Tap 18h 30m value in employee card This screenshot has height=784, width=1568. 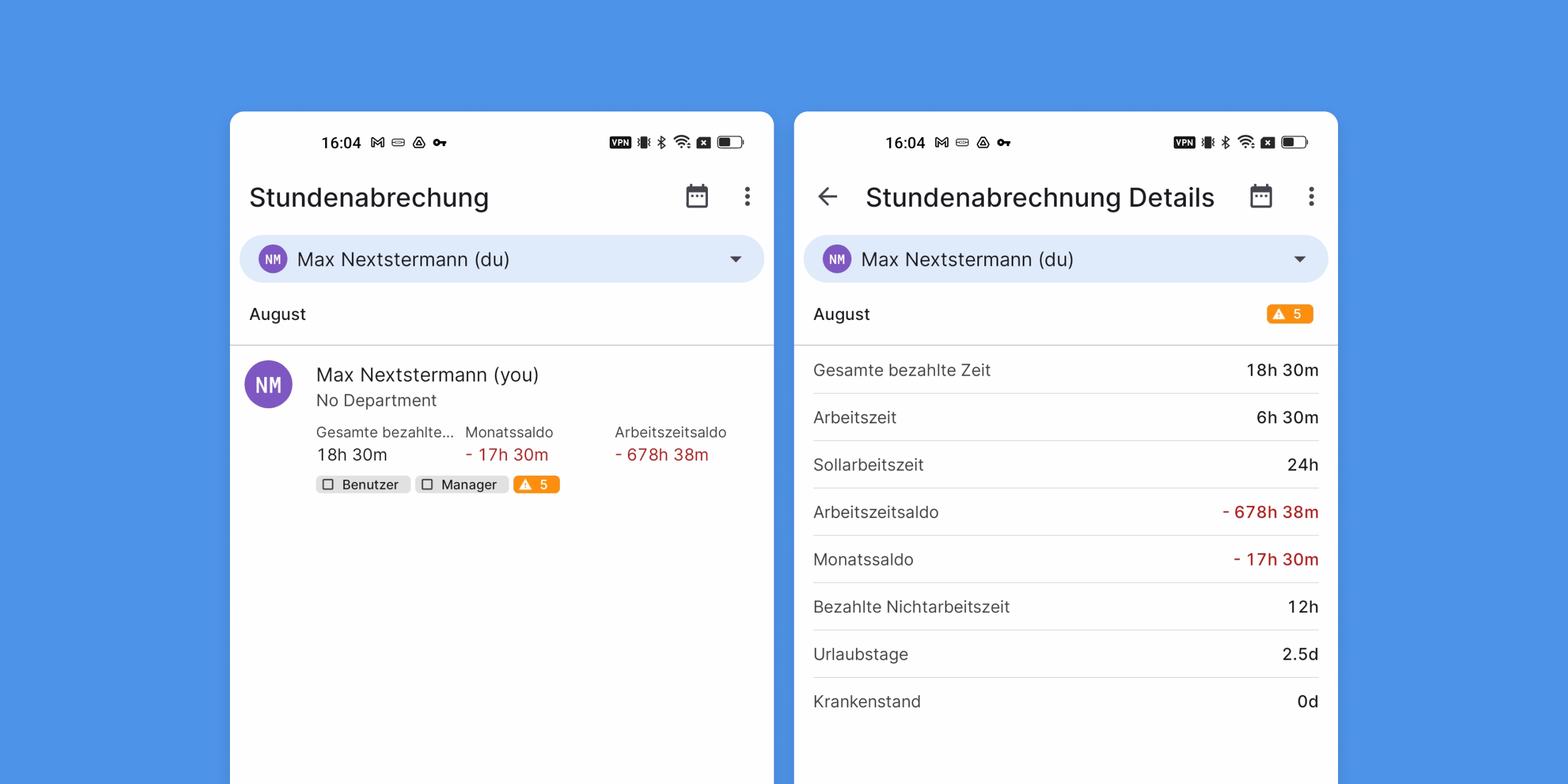(x=352, y=455)
